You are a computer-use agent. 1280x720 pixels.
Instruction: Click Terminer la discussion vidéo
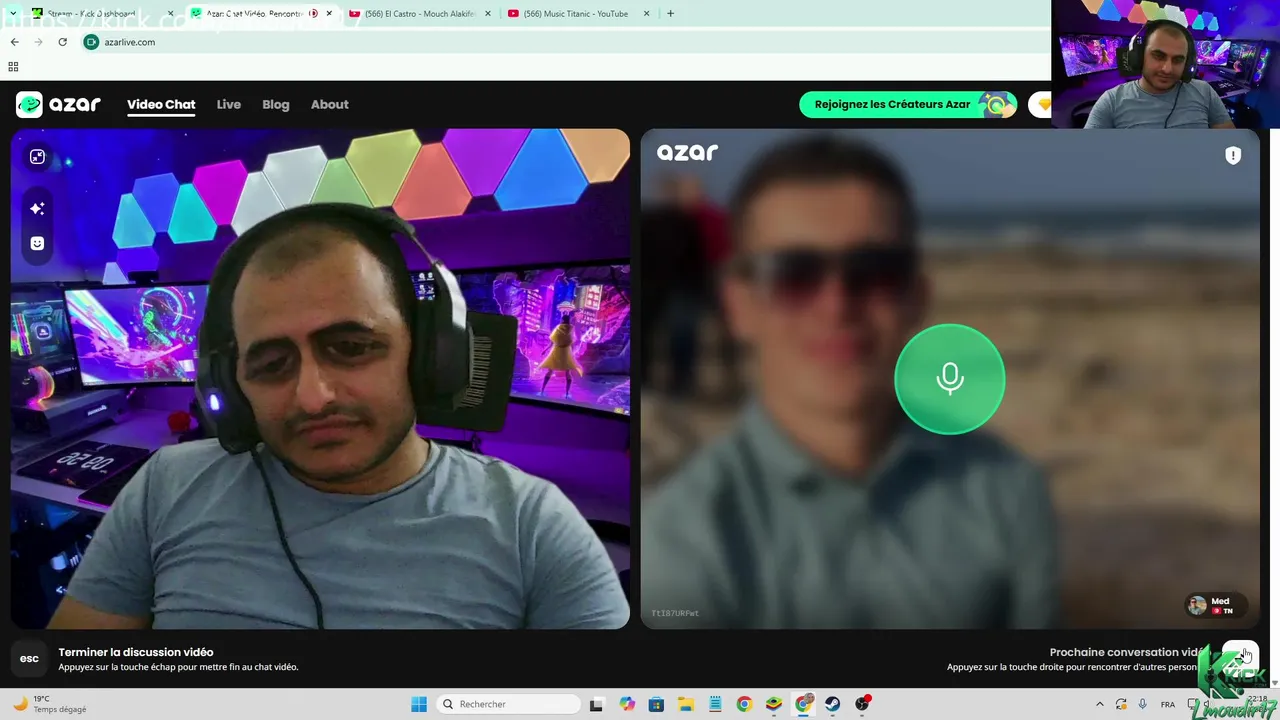point(136,652)
